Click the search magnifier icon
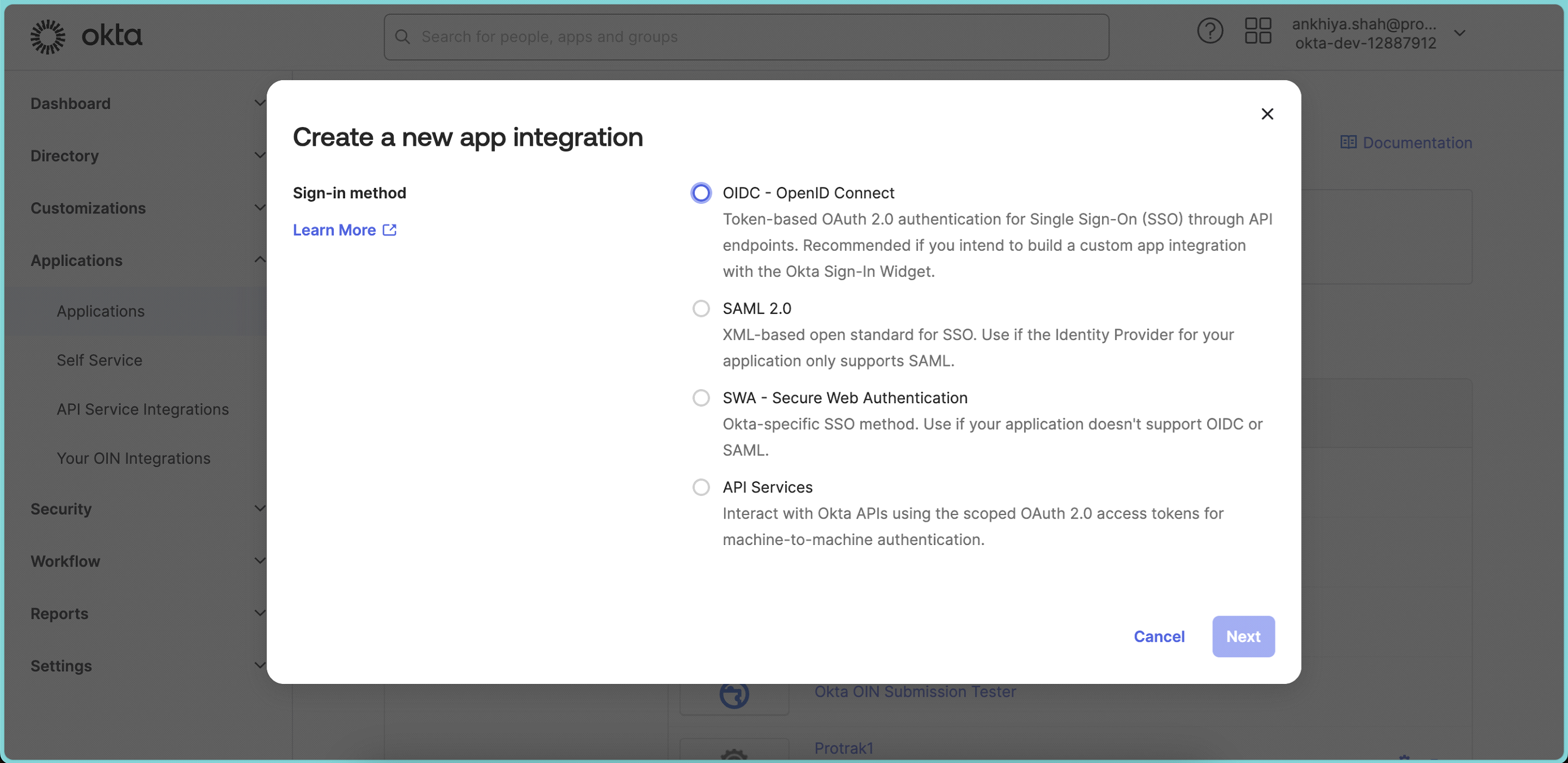Screen dimensions: 1568x763 point(402,37)
